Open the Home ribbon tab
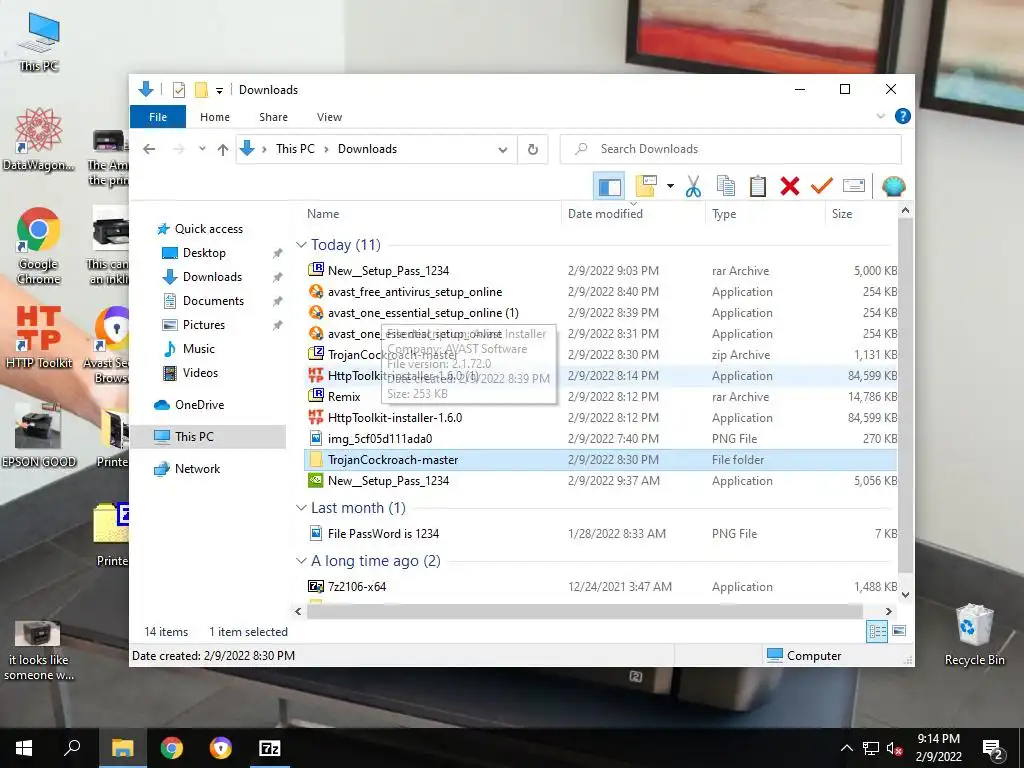Screen dimensions: 1024x768 [215, 117]
